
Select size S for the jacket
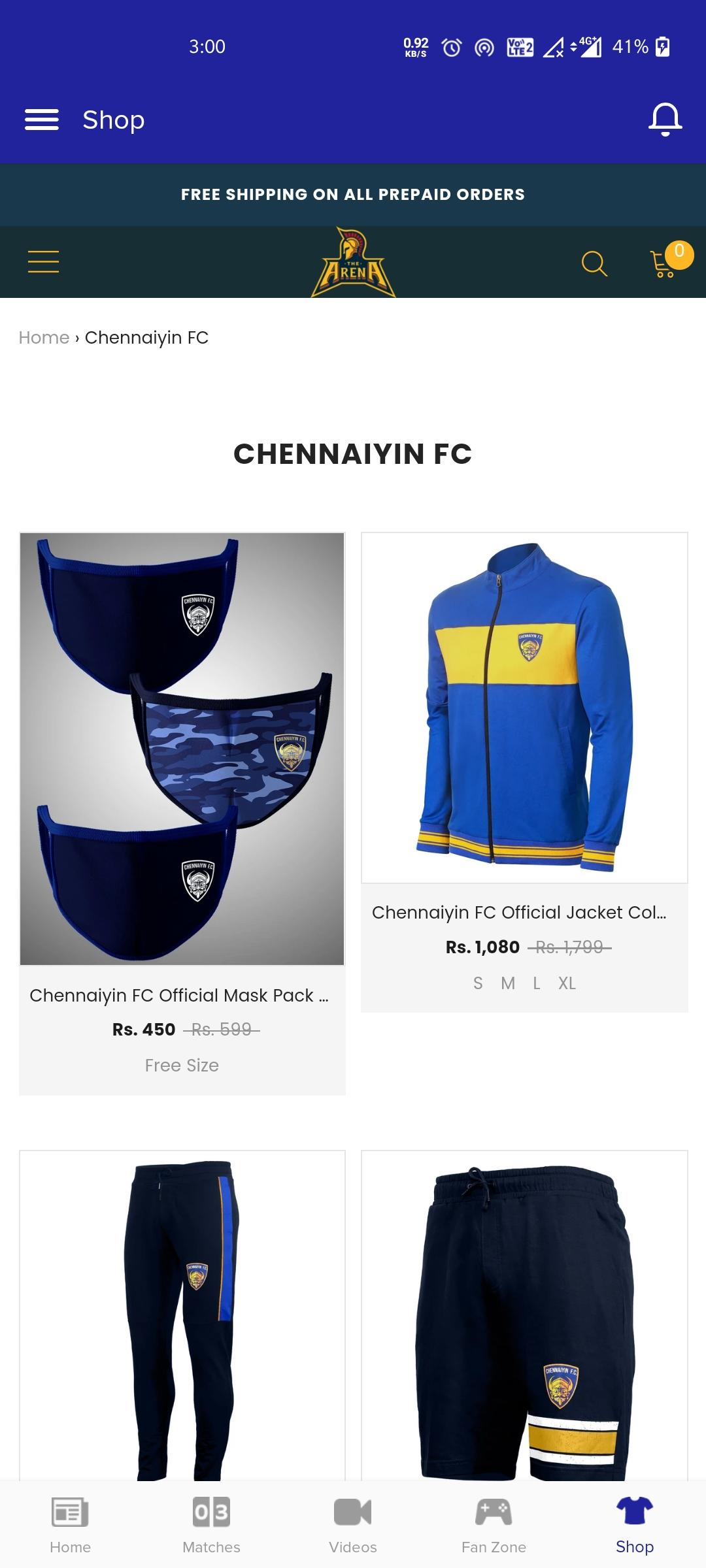pos(478,983)
